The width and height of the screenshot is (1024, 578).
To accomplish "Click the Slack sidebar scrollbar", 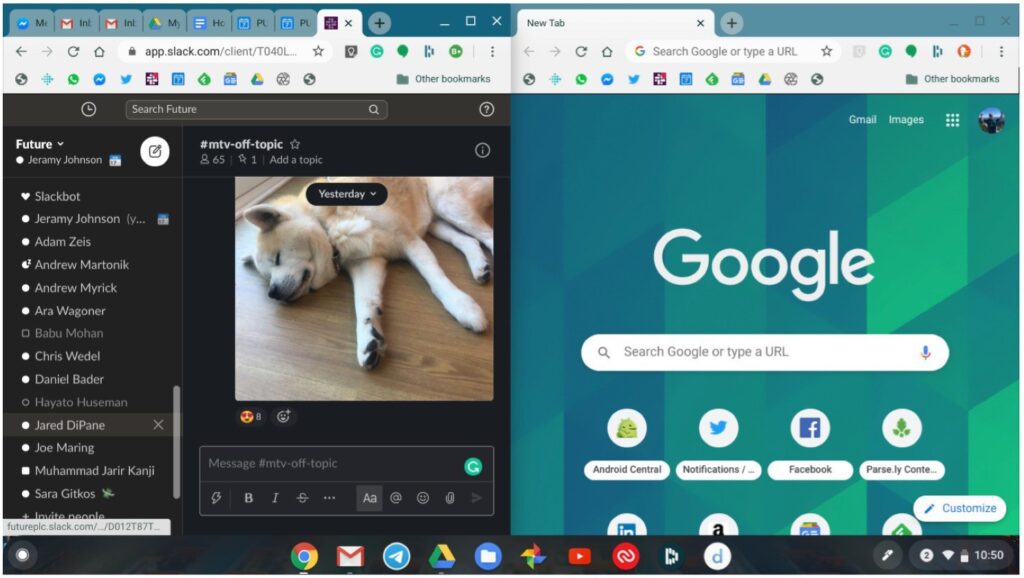I will coord(176,442).
